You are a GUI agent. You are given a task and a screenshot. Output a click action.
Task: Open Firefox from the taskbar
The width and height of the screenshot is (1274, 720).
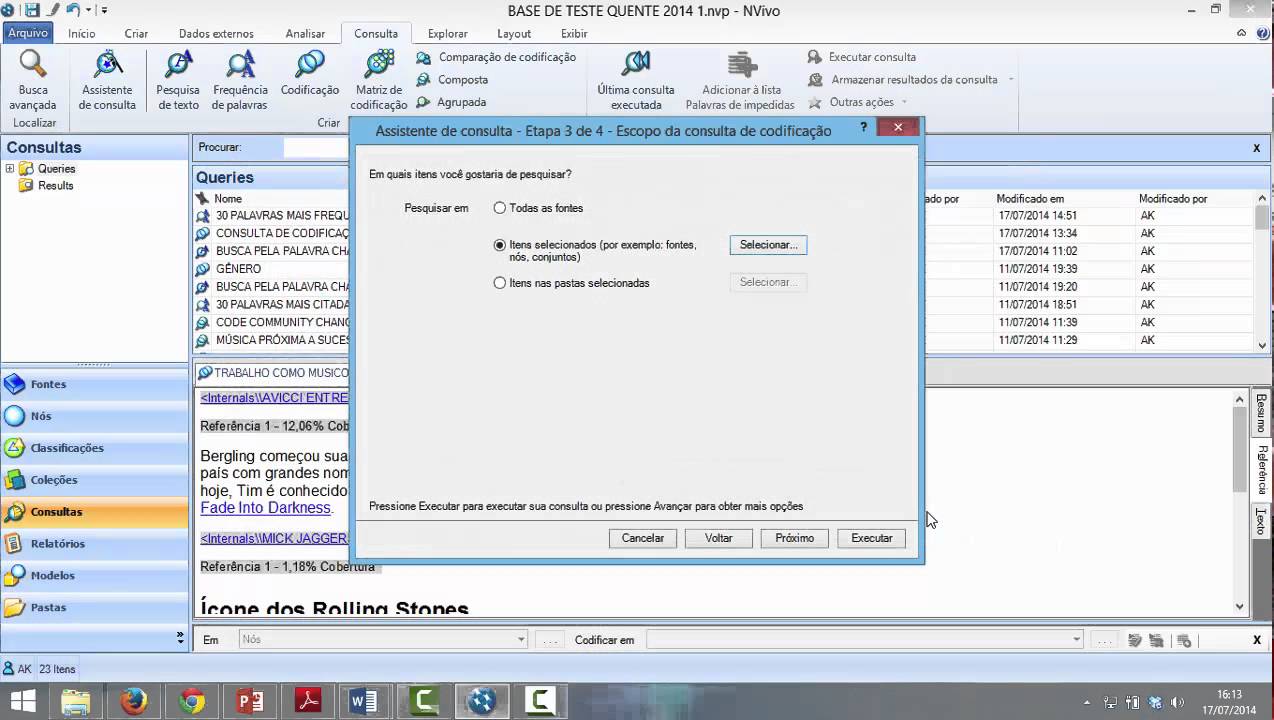(x=134, y=701)
